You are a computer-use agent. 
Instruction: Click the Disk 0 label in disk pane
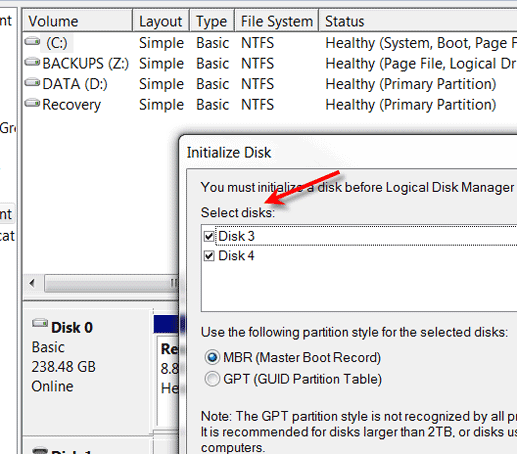72,327
